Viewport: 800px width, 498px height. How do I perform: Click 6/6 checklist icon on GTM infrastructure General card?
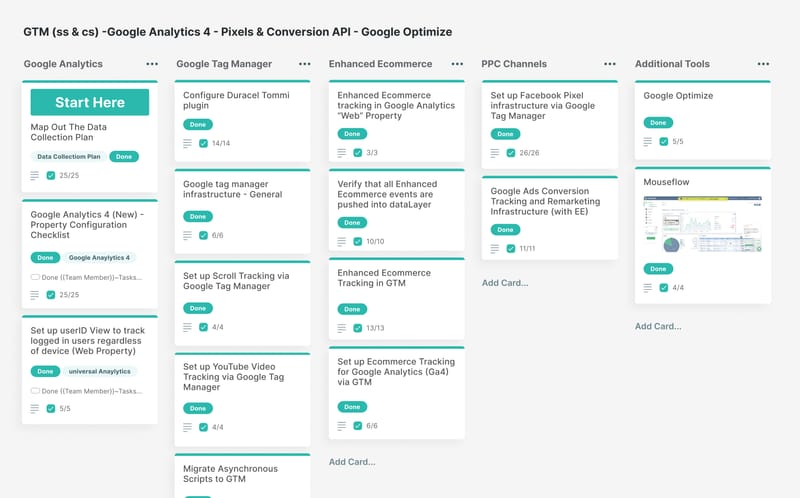[203, 235]
